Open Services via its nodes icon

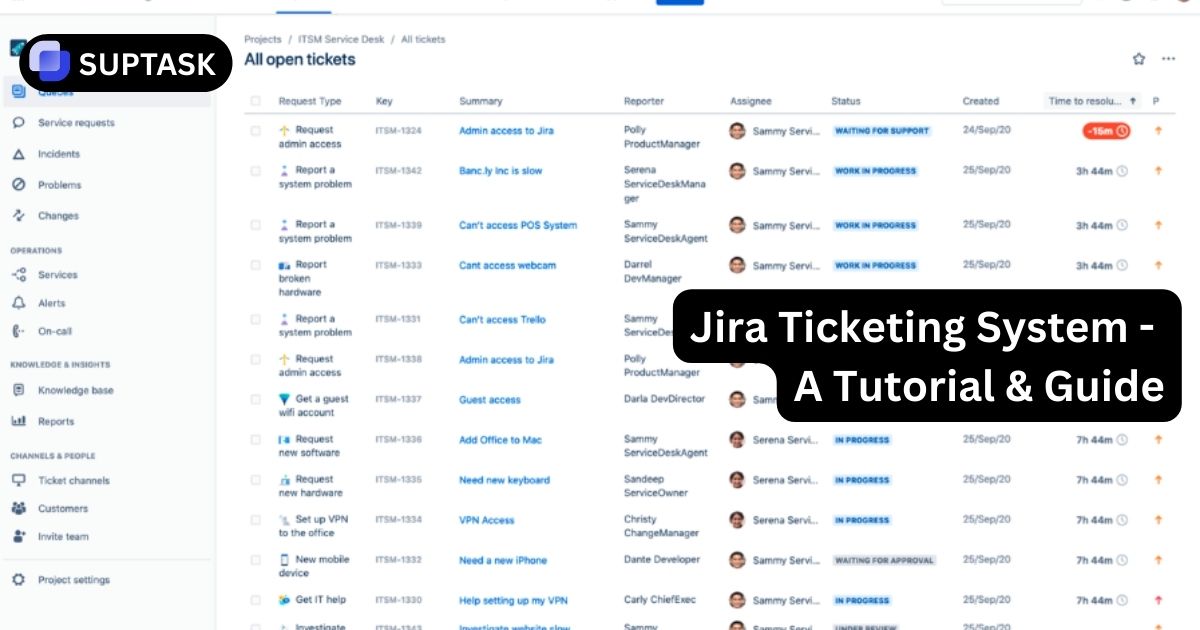[18, 275]
